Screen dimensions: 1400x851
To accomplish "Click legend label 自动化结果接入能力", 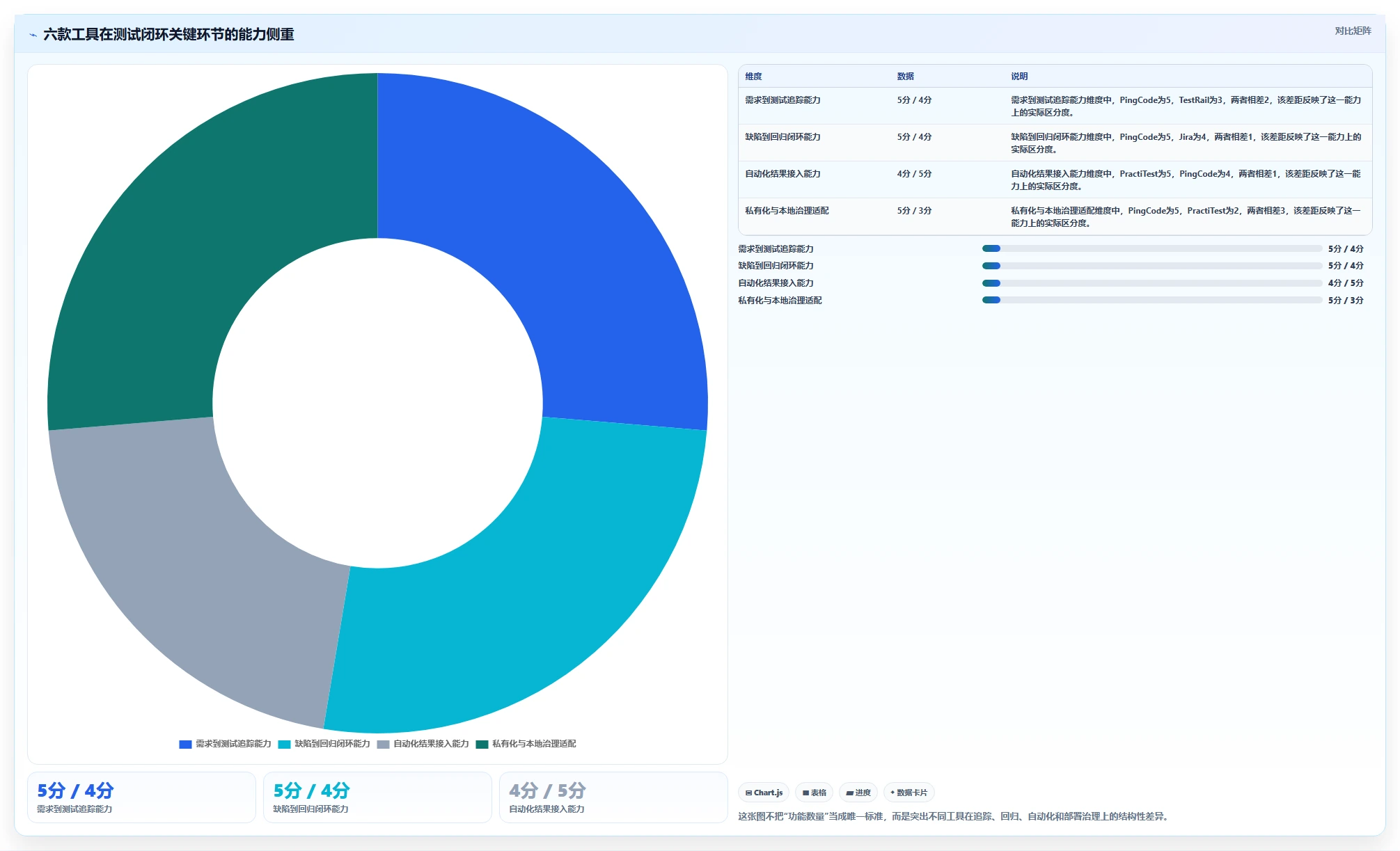I will [431, 744].
